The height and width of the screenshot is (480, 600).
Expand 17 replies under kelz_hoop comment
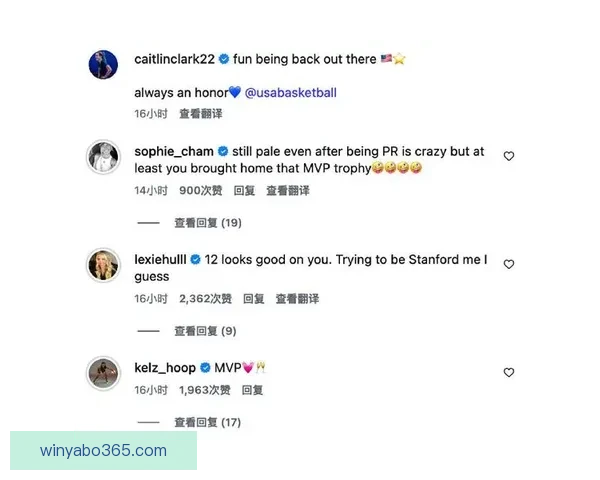207,423
